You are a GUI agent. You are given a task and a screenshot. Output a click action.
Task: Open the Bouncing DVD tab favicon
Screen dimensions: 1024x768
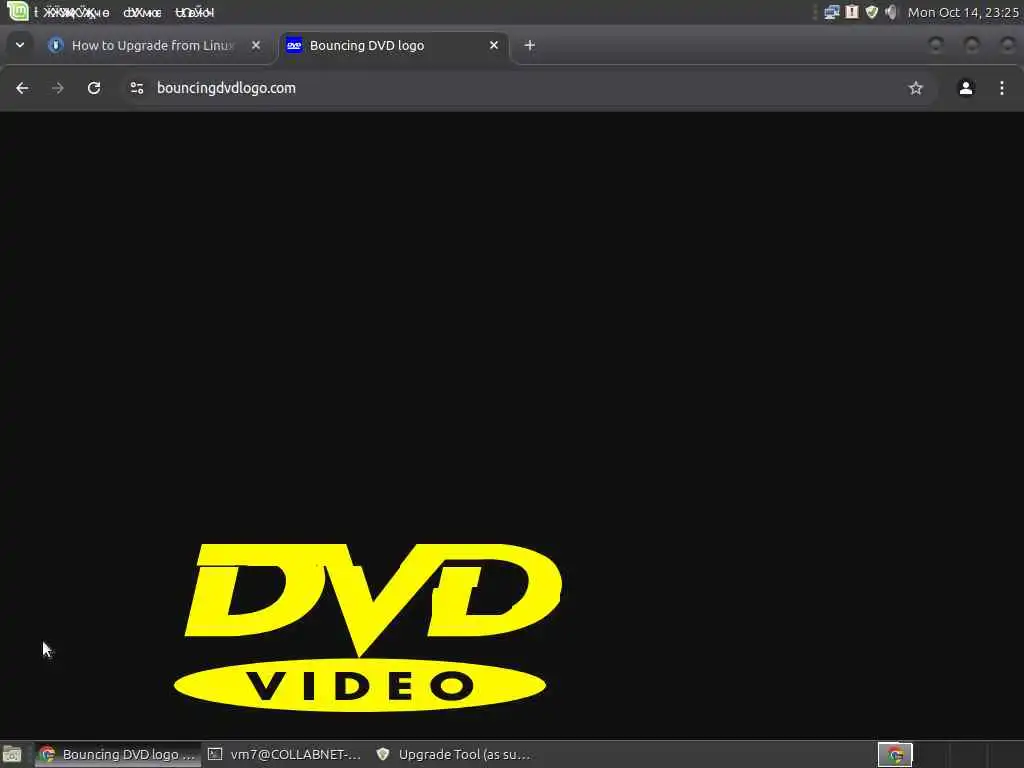click(x=294, y=45)
